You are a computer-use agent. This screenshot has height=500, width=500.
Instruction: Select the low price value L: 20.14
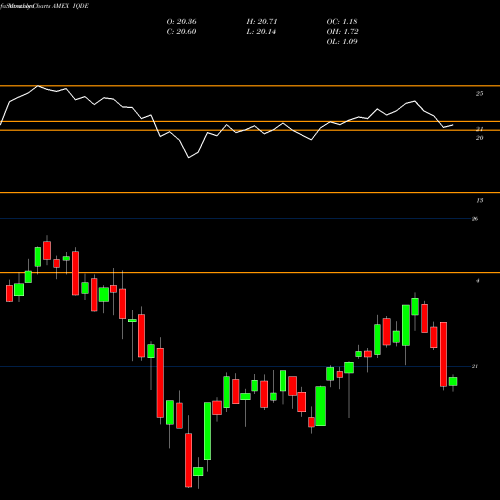(x=261, y=32)
